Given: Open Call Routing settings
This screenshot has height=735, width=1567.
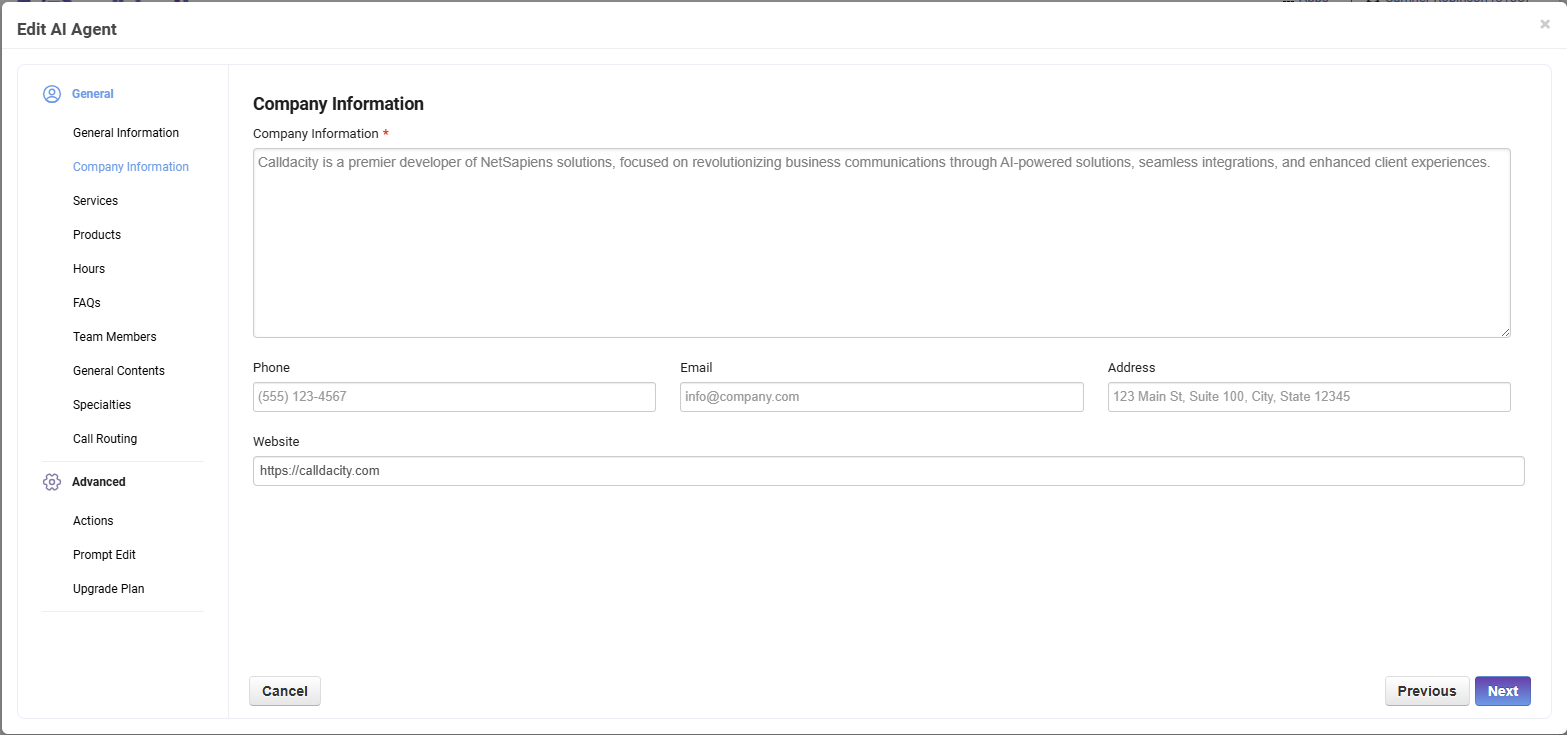Looking at the screenshot, I should click(x=105, y=439).
